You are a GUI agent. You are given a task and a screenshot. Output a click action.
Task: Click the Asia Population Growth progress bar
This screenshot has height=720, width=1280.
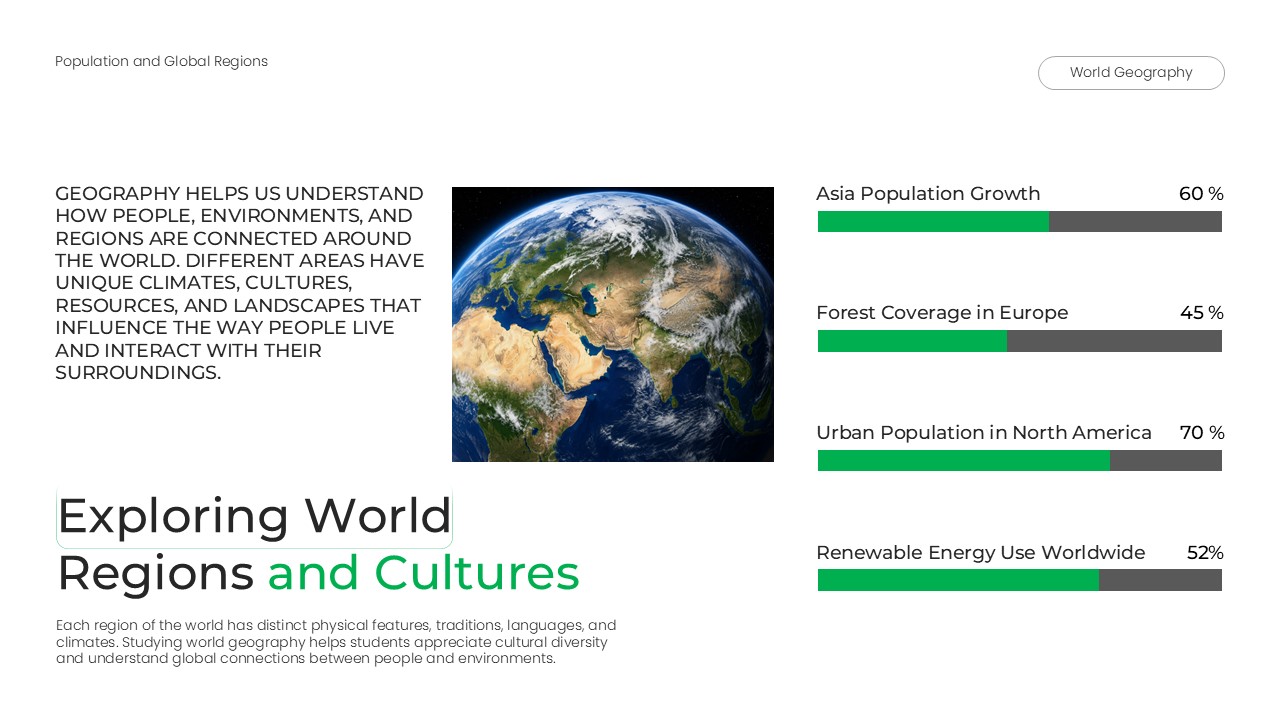1020,222
